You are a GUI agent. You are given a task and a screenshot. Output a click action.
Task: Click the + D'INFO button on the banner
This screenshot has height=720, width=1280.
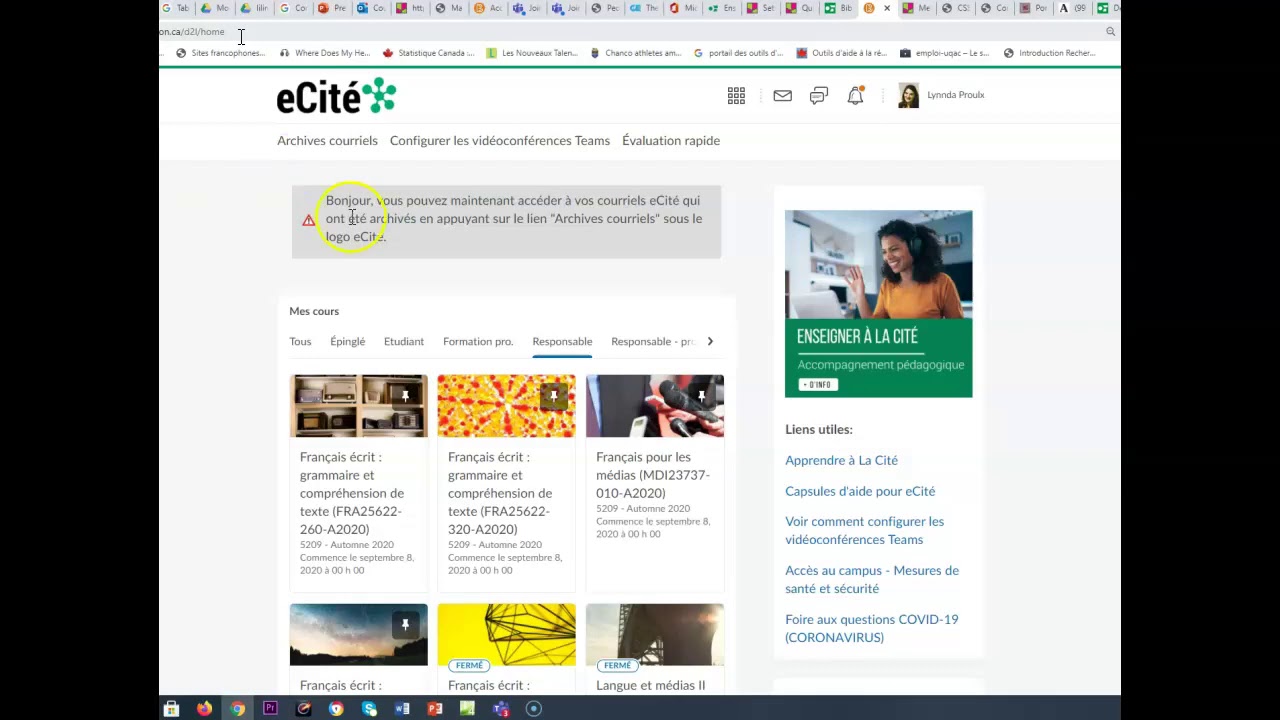[x=817, y=385]
